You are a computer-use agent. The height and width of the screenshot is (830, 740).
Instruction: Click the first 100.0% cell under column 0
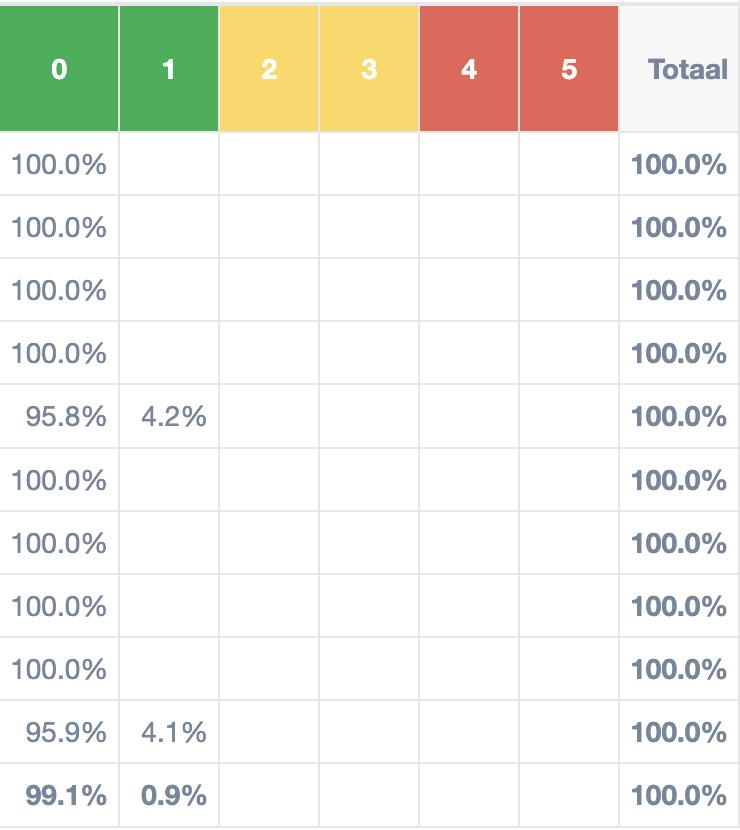pyautogui.click(x=59, y=164)
